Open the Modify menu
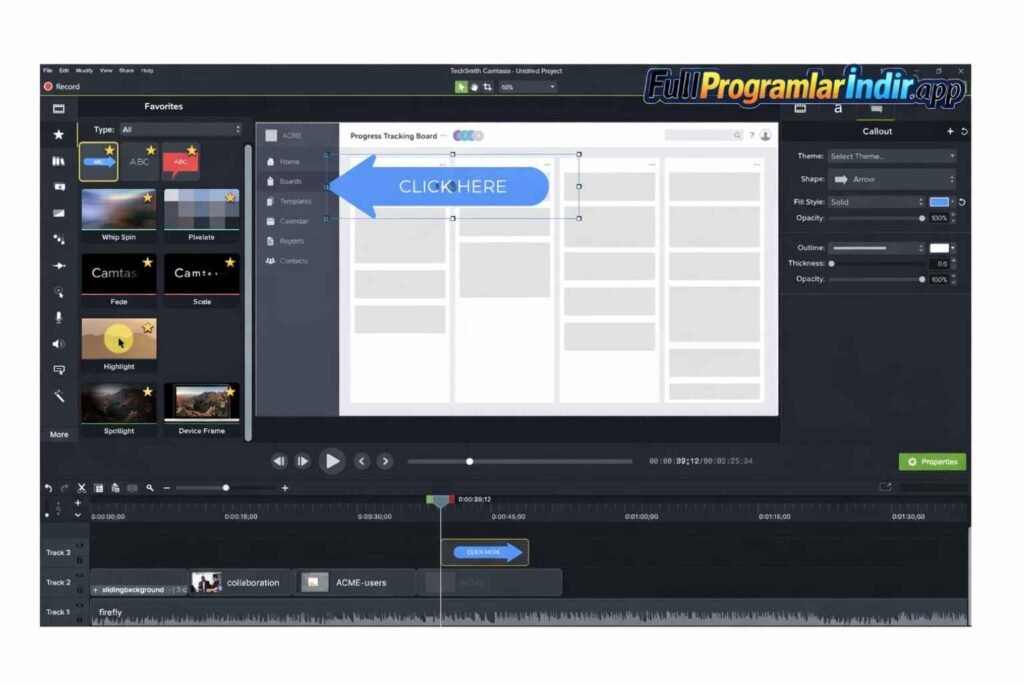 83,70
